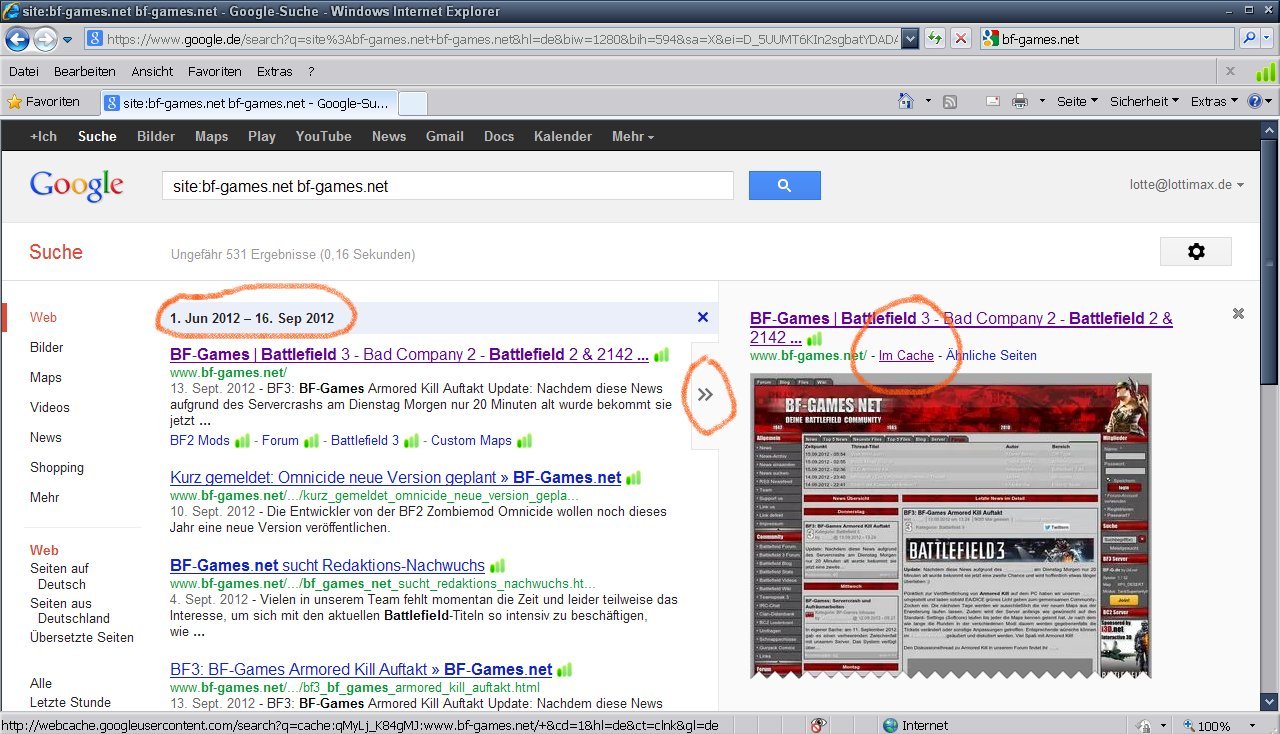Click the Im Cache link
1280x734 pixels.
906,355
